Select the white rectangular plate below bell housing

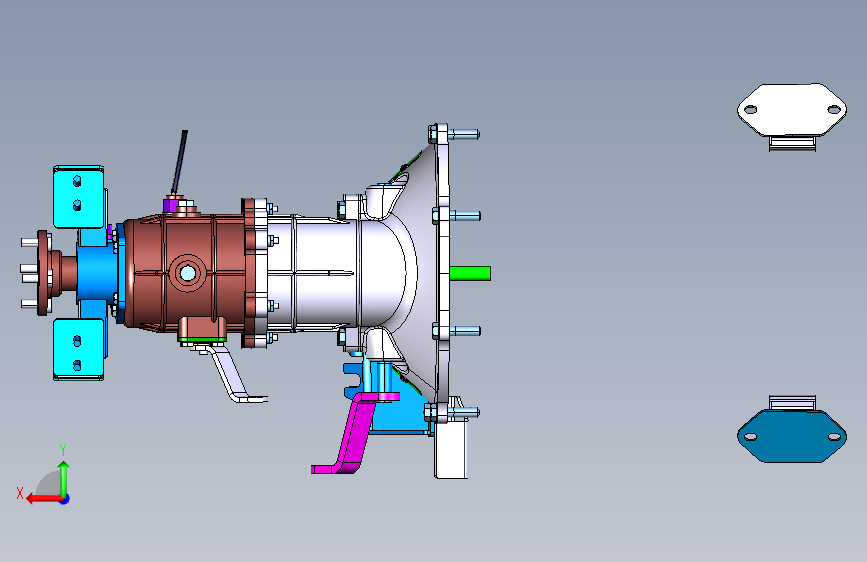tap(450, 448)
